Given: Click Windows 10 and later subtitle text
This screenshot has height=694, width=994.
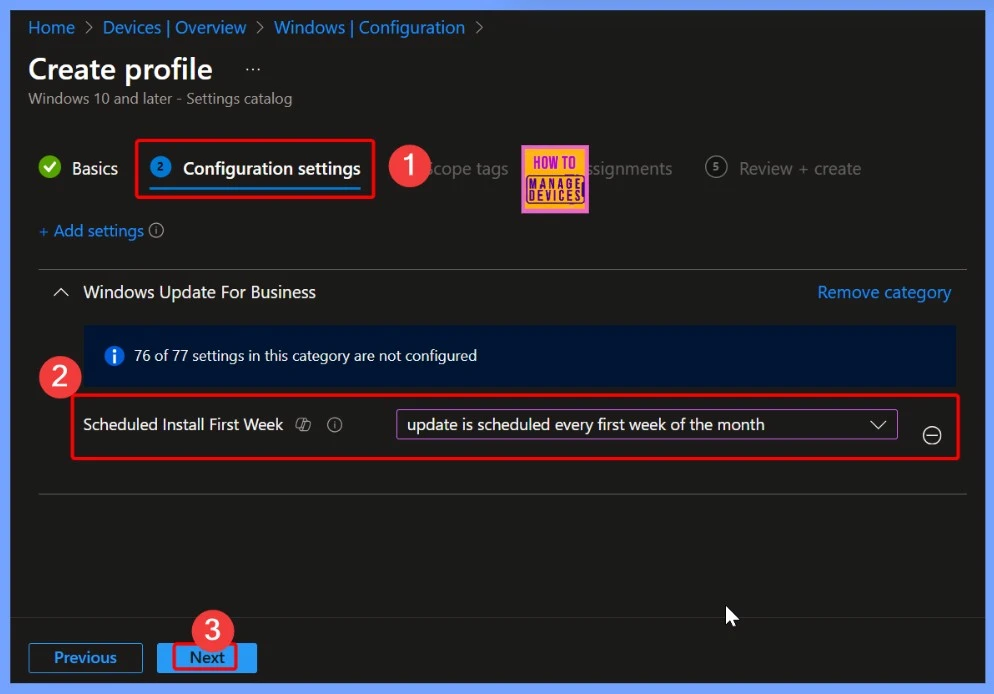Looking at the screenshot, I should coord(160,99).
